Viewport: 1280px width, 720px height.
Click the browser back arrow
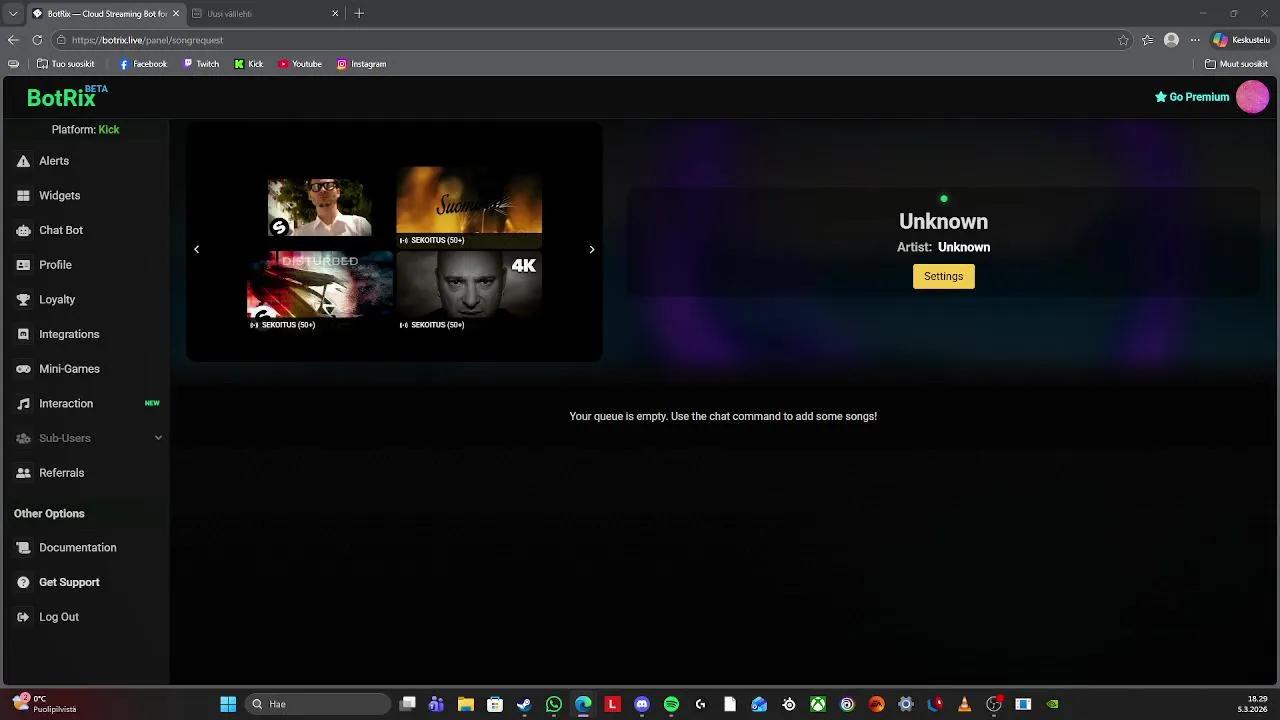[13, 40]
